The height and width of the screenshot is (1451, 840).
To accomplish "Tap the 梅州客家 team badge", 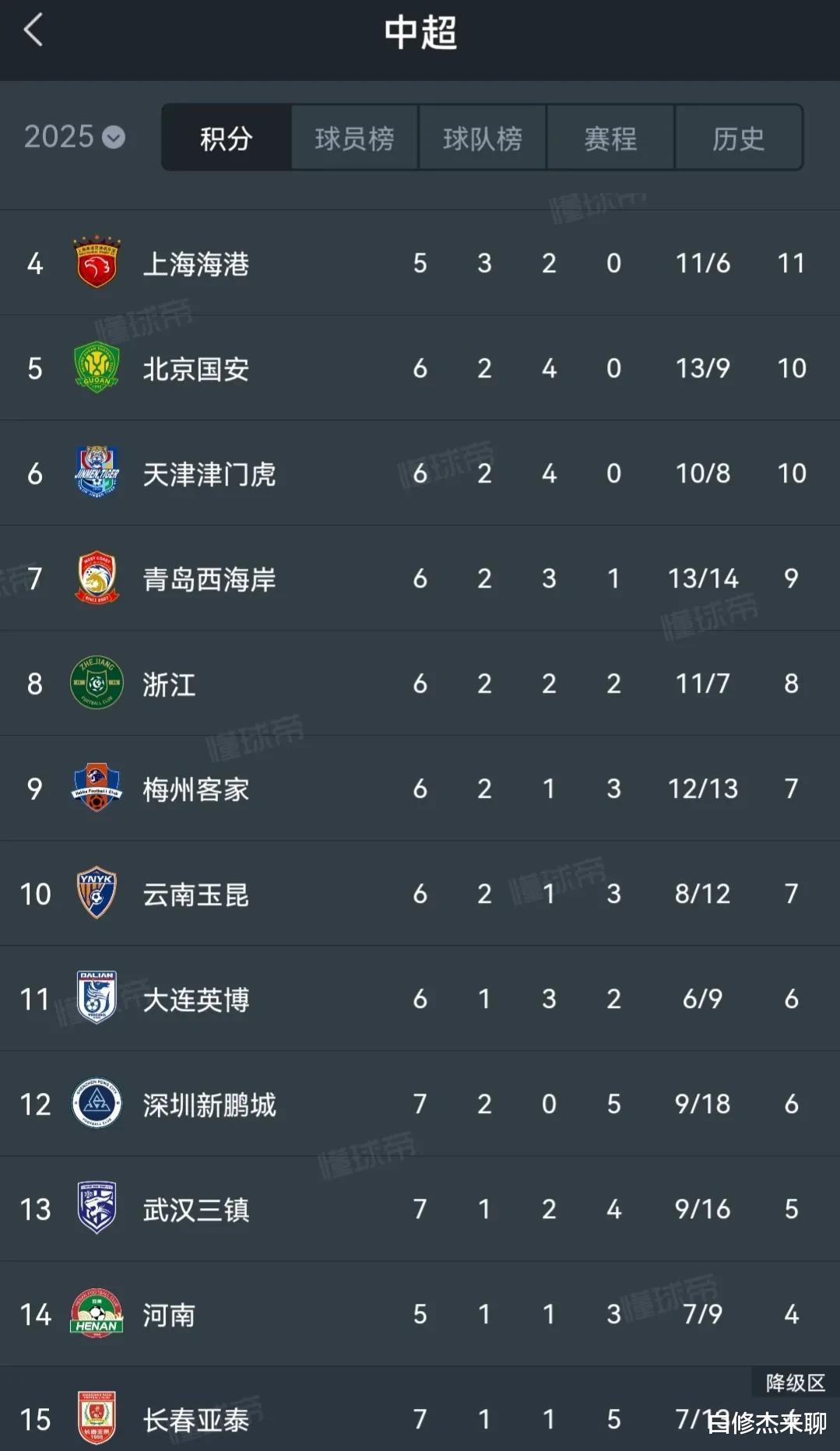I will 97,789.
